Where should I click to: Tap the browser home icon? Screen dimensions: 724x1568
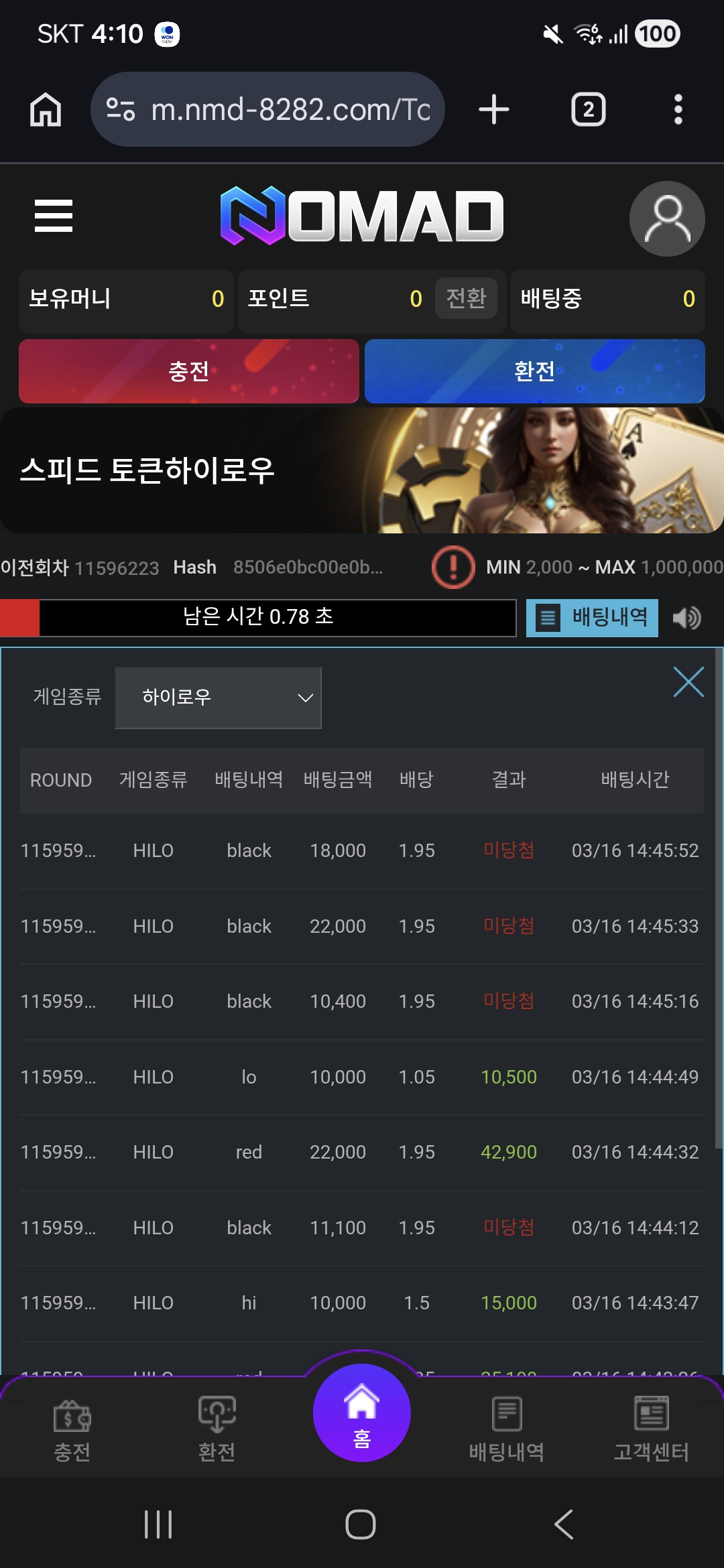click(46, 109)
